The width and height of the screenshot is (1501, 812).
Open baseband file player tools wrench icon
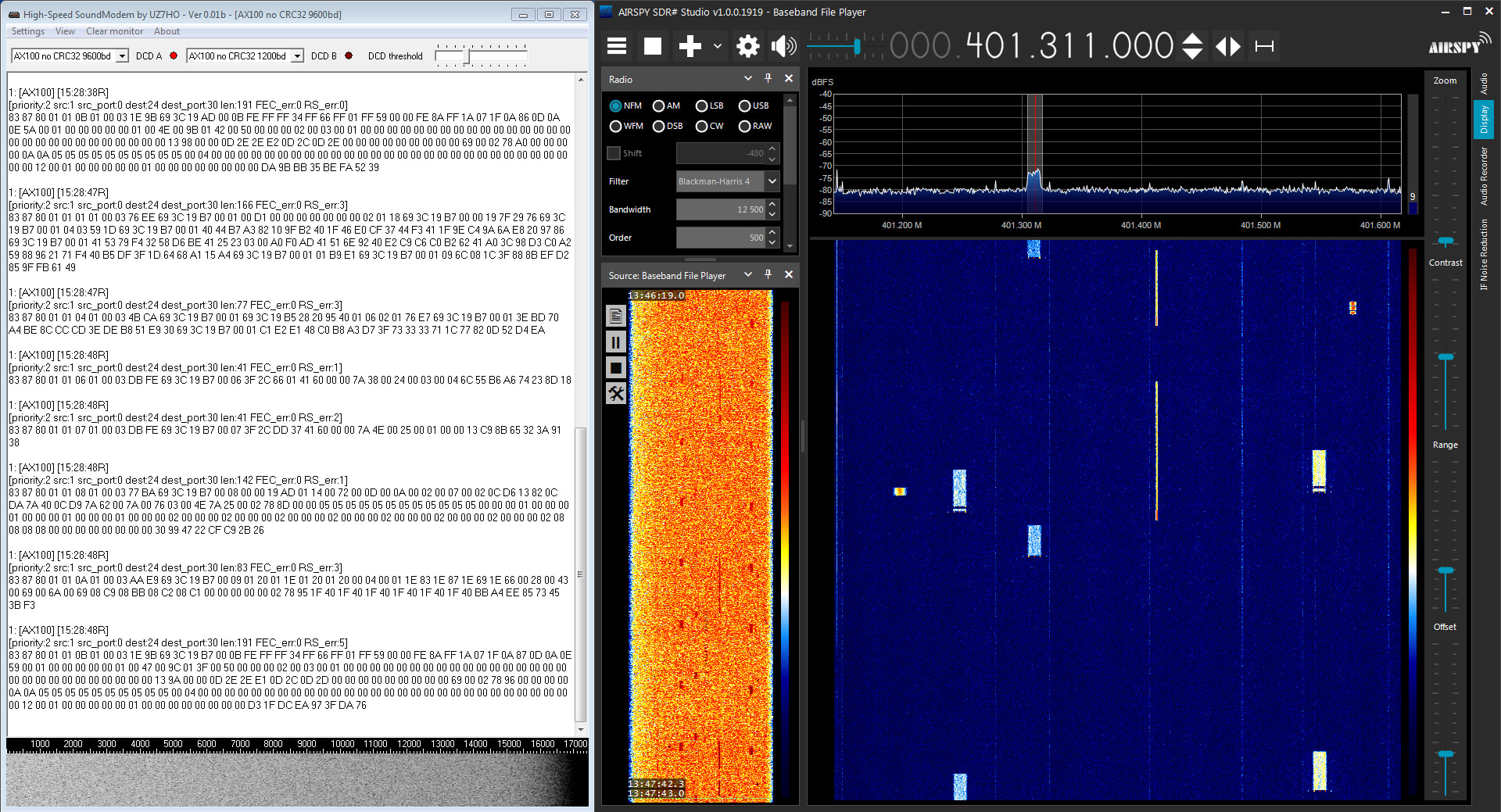click(616, 394)
